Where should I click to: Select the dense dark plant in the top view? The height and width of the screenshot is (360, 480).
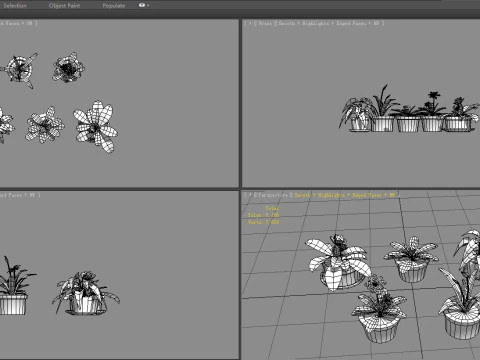[68, 68]
